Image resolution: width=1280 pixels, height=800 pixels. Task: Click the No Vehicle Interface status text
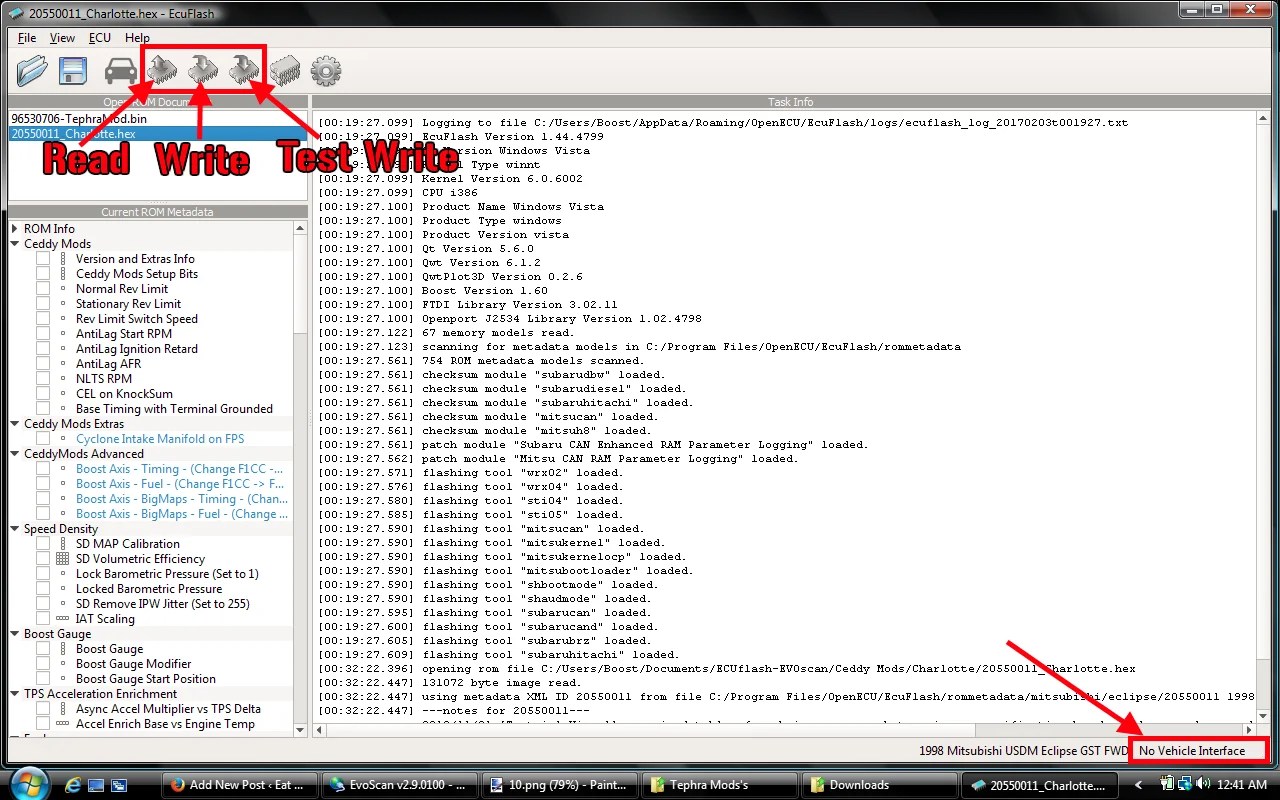(1192, 750)
